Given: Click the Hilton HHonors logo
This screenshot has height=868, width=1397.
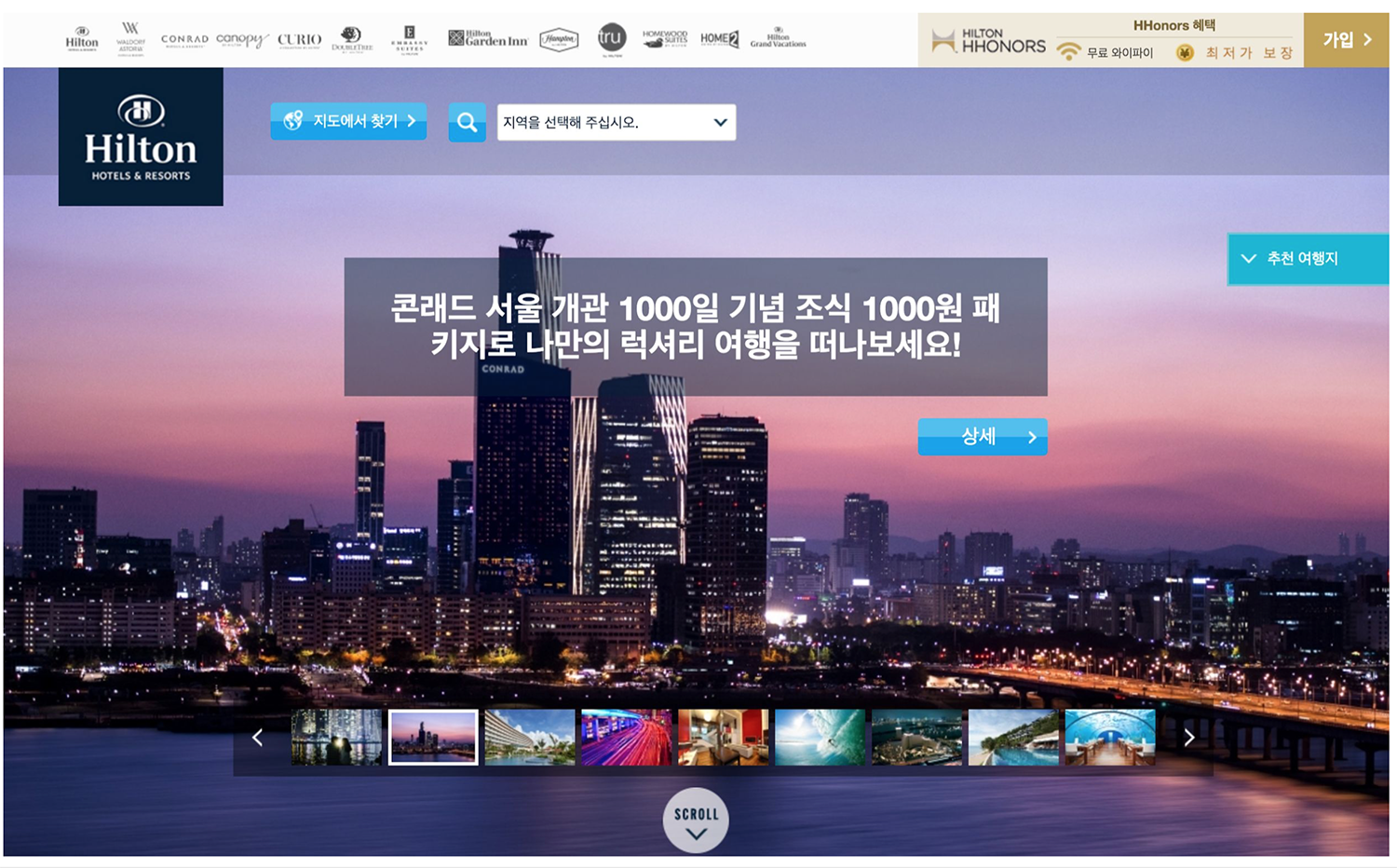Looking at the screenshot, I should point(988,40).
